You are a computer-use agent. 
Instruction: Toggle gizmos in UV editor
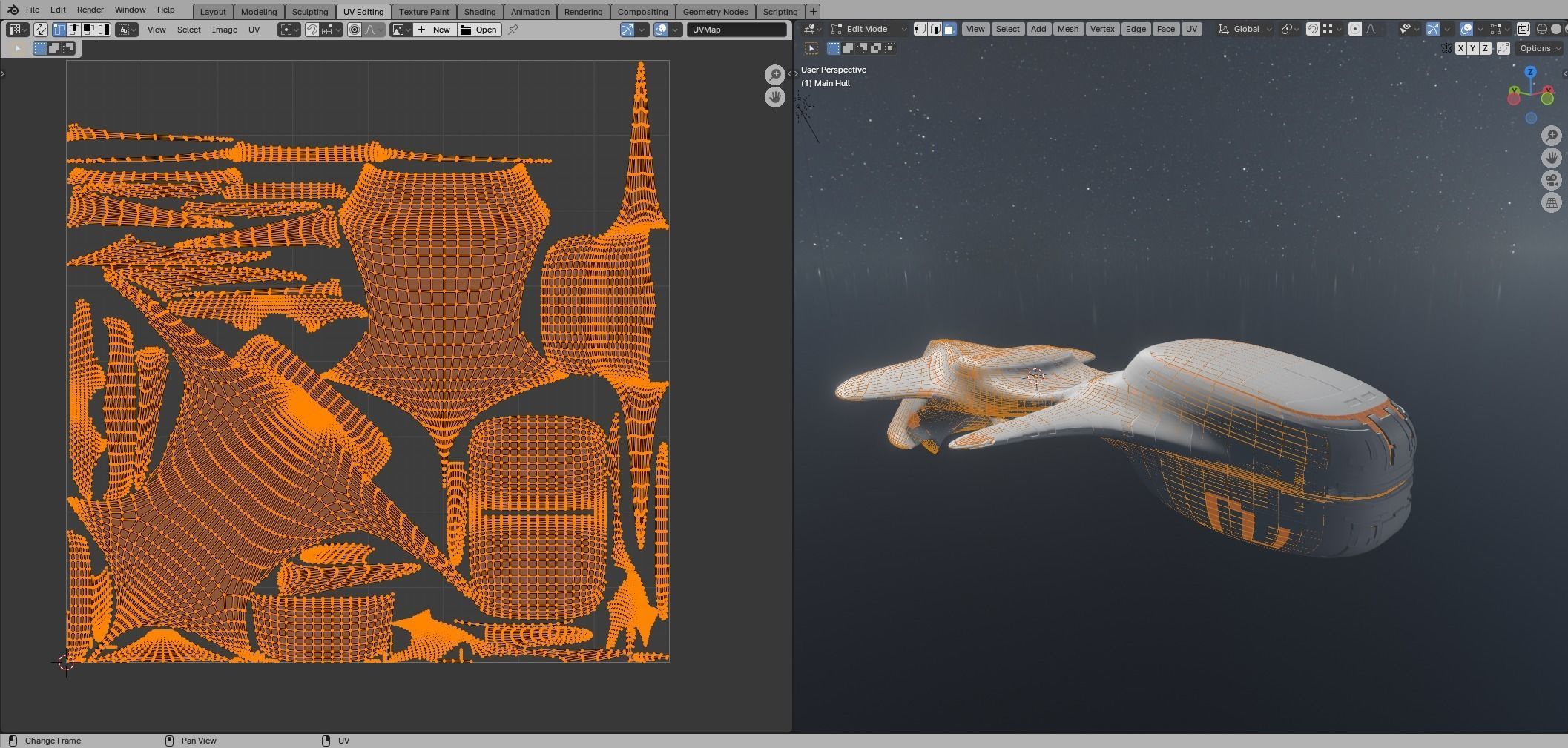click(x=627, y=30)
